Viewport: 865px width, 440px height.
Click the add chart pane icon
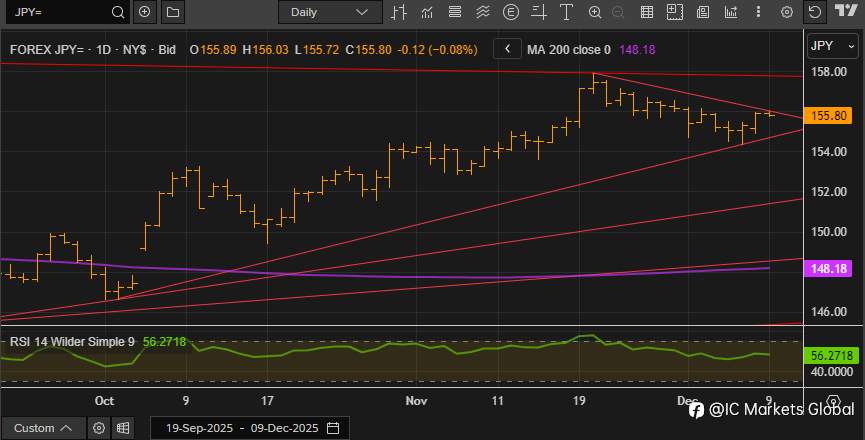(675, 12)
